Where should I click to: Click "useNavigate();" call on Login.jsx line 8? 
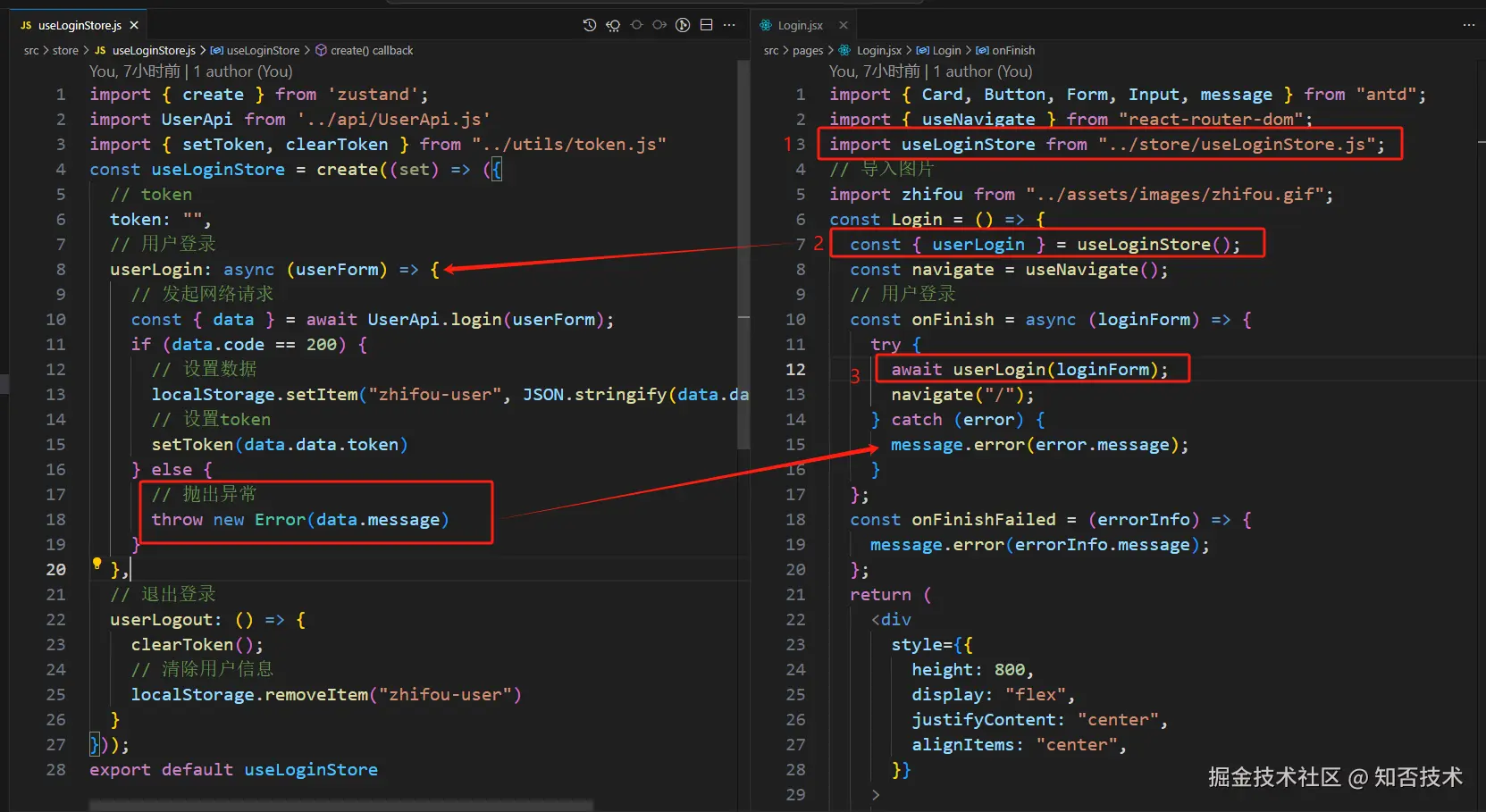1096,269
